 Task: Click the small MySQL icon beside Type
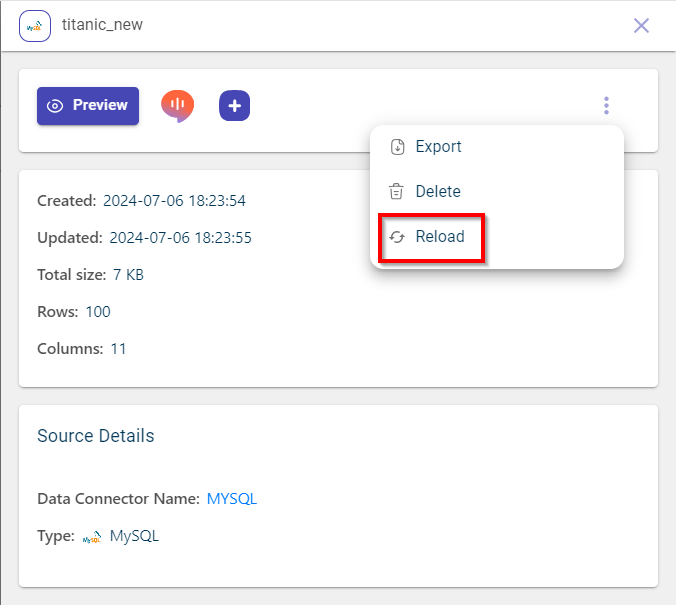click(x=92, y=537)
